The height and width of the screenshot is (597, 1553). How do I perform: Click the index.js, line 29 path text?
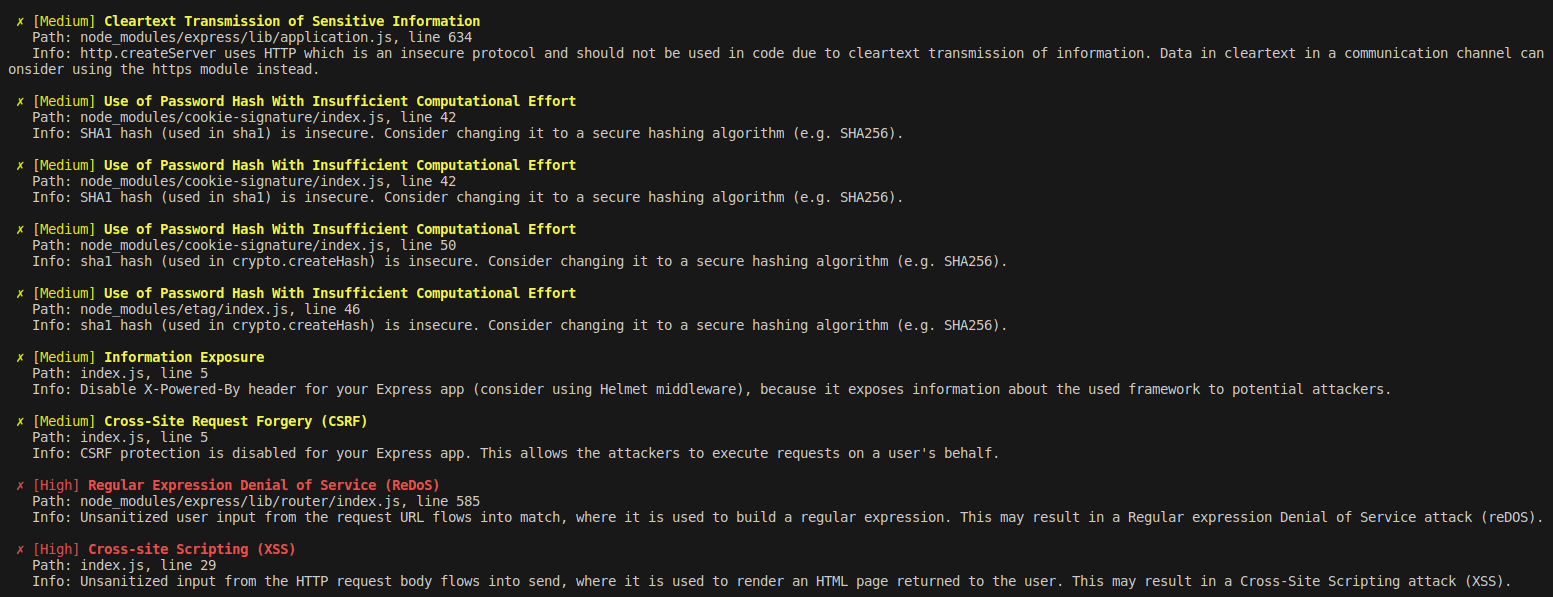click(148, 565)
